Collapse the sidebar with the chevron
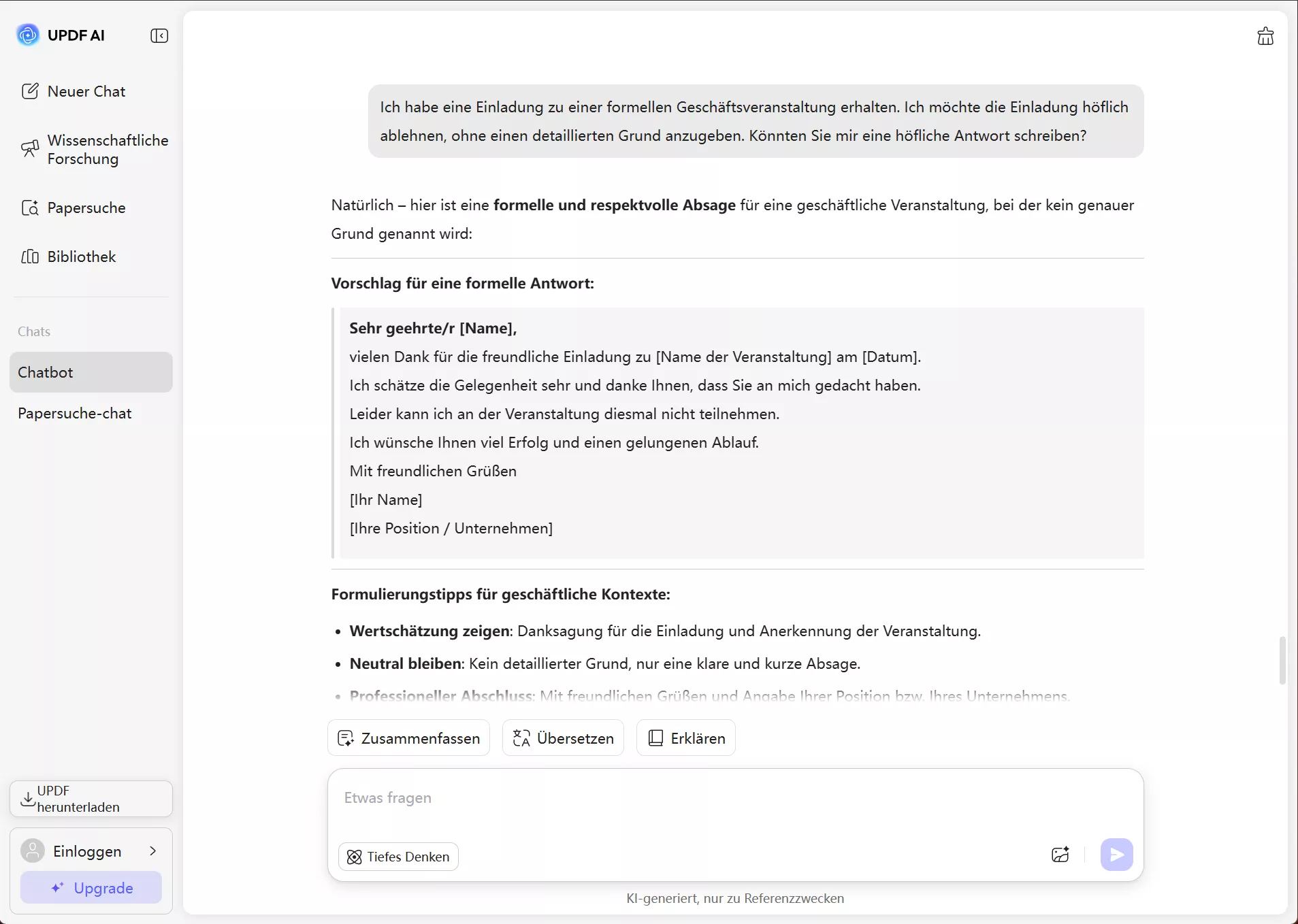The height and width of the screenshot is (924, 1298). 159,35
